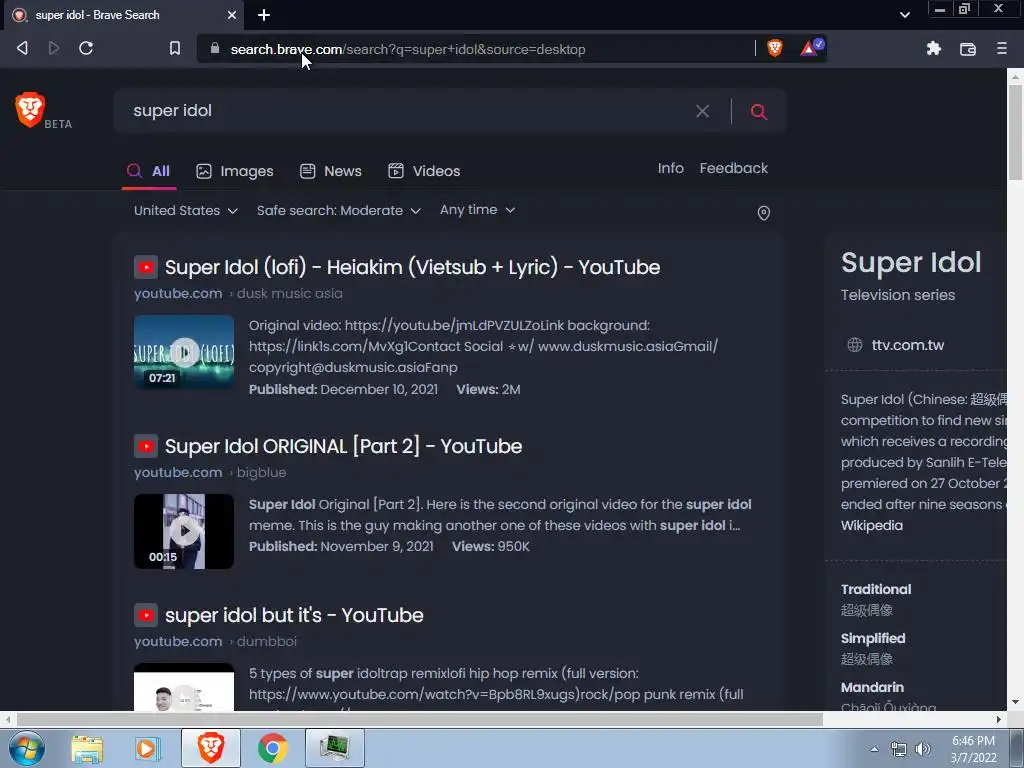Open the browser hamburger menu
Screen dimensions: 1024x768
pyautogui.click(x=1001, y=48)
